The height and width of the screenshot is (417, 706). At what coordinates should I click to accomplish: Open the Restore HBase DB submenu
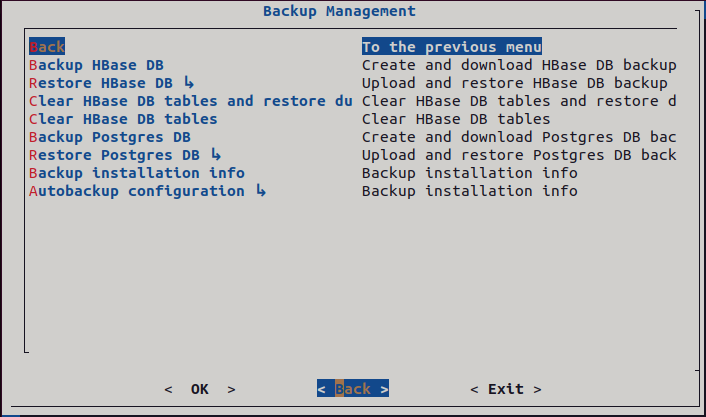click(x=112, y=83)
